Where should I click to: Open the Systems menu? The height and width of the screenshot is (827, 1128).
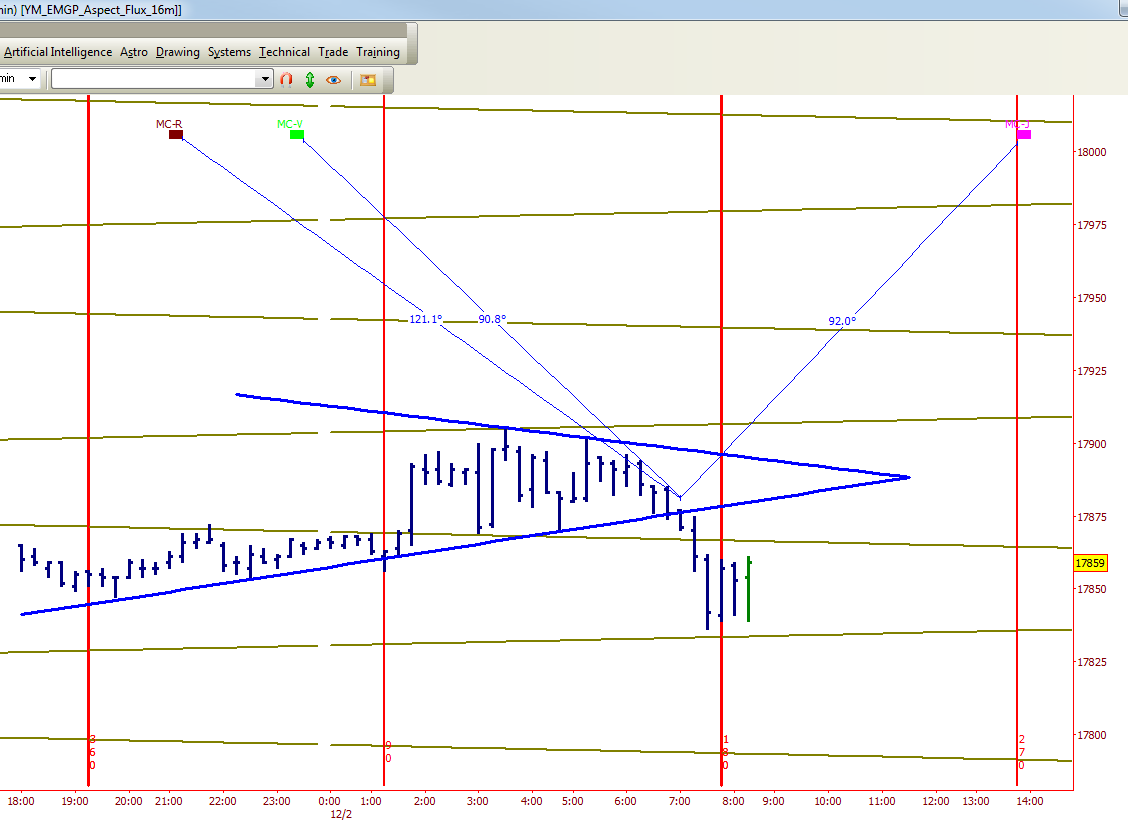(x=229, y=52)
